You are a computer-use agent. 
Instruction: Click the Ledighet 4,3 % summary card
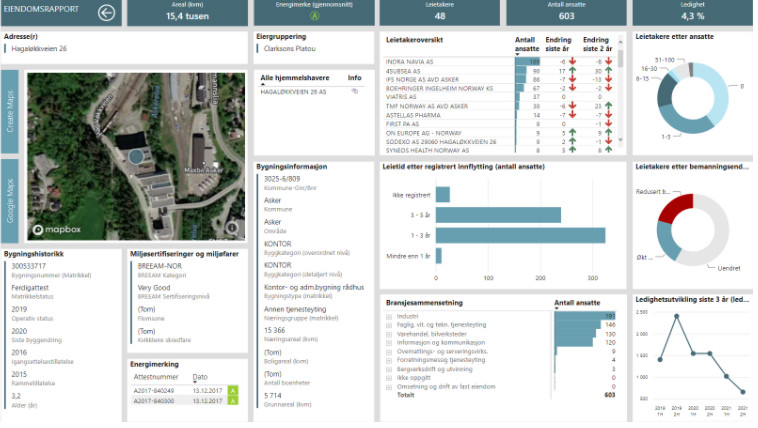[x=692, y=13]
